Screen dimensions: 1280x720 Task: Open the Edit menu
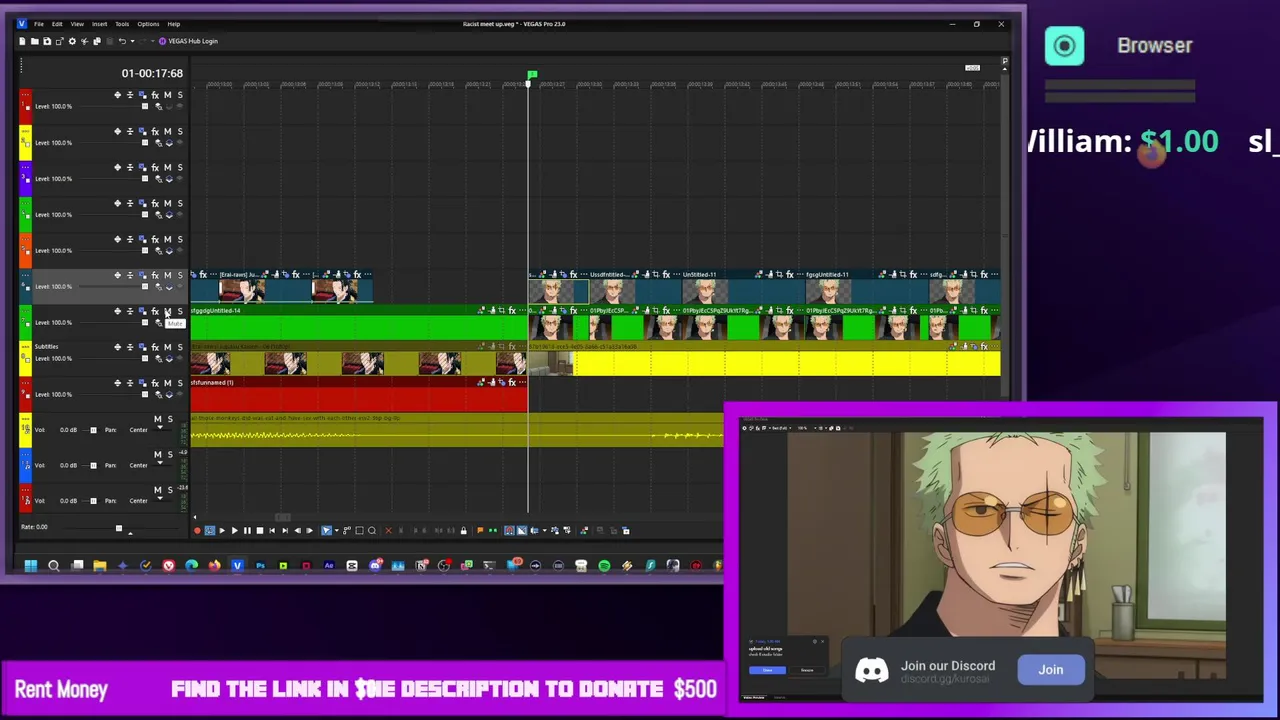click(x=57, y=24)
